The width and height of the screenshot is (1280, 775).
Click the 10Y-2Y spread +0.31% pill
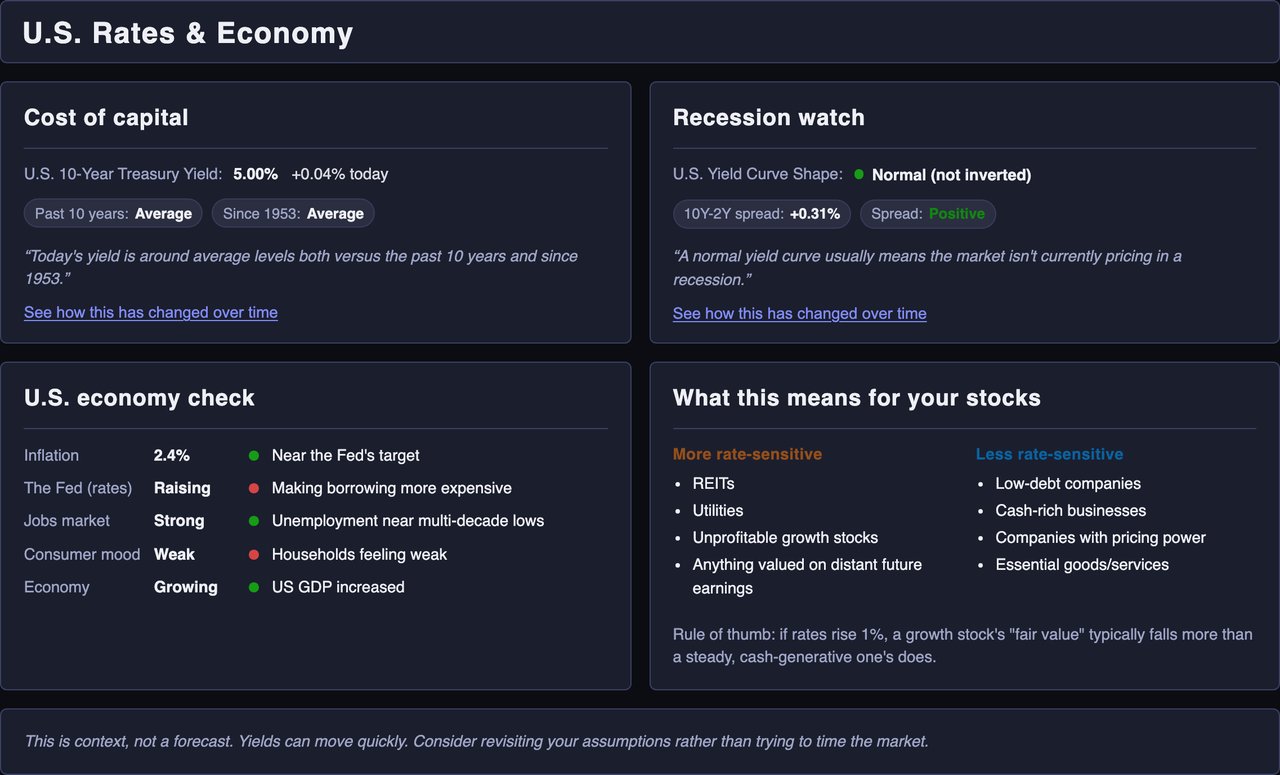point(762,213)
